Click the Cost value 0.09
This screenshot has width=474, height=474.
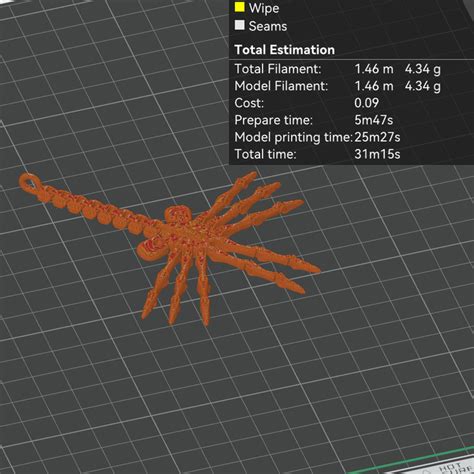366,103
